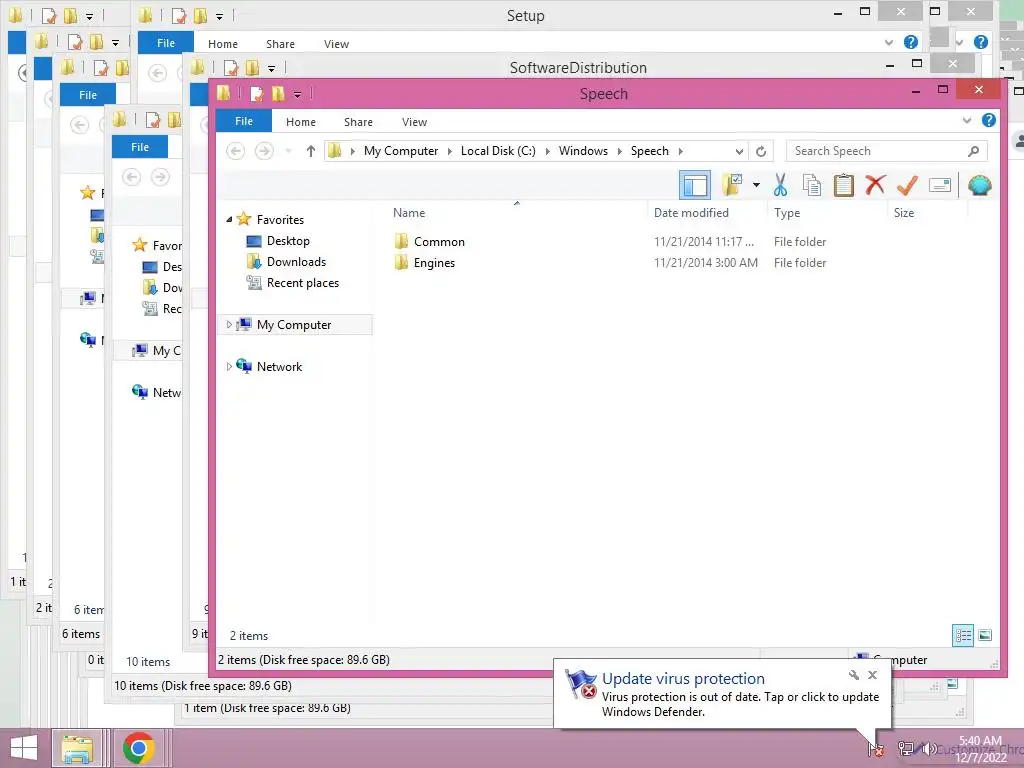Image resolution: width=1024 pixels, height=768 pixels.
Task: Open the View tab in Setup window
Action: click(x=336, y=44)
